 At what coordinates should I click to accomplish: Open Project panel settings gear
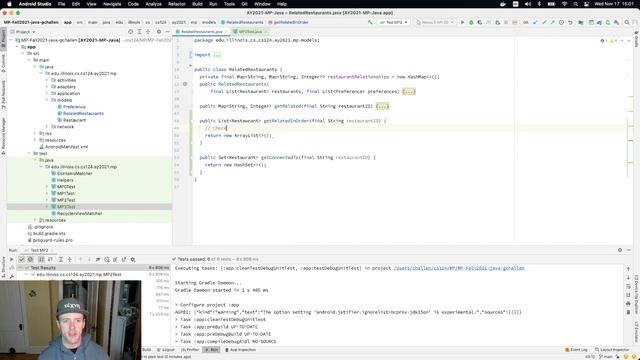[159, 32]
